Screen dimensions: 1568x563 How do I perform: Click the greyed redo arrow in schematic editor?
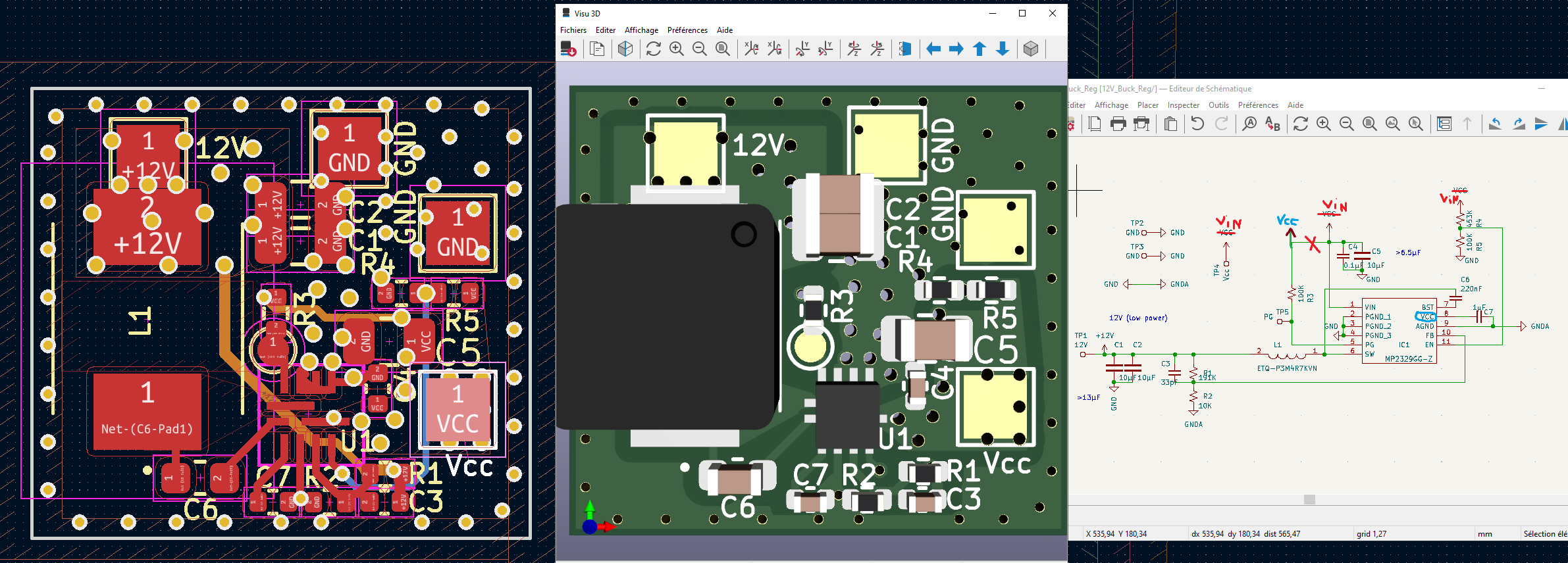(x=1221, y=124)
